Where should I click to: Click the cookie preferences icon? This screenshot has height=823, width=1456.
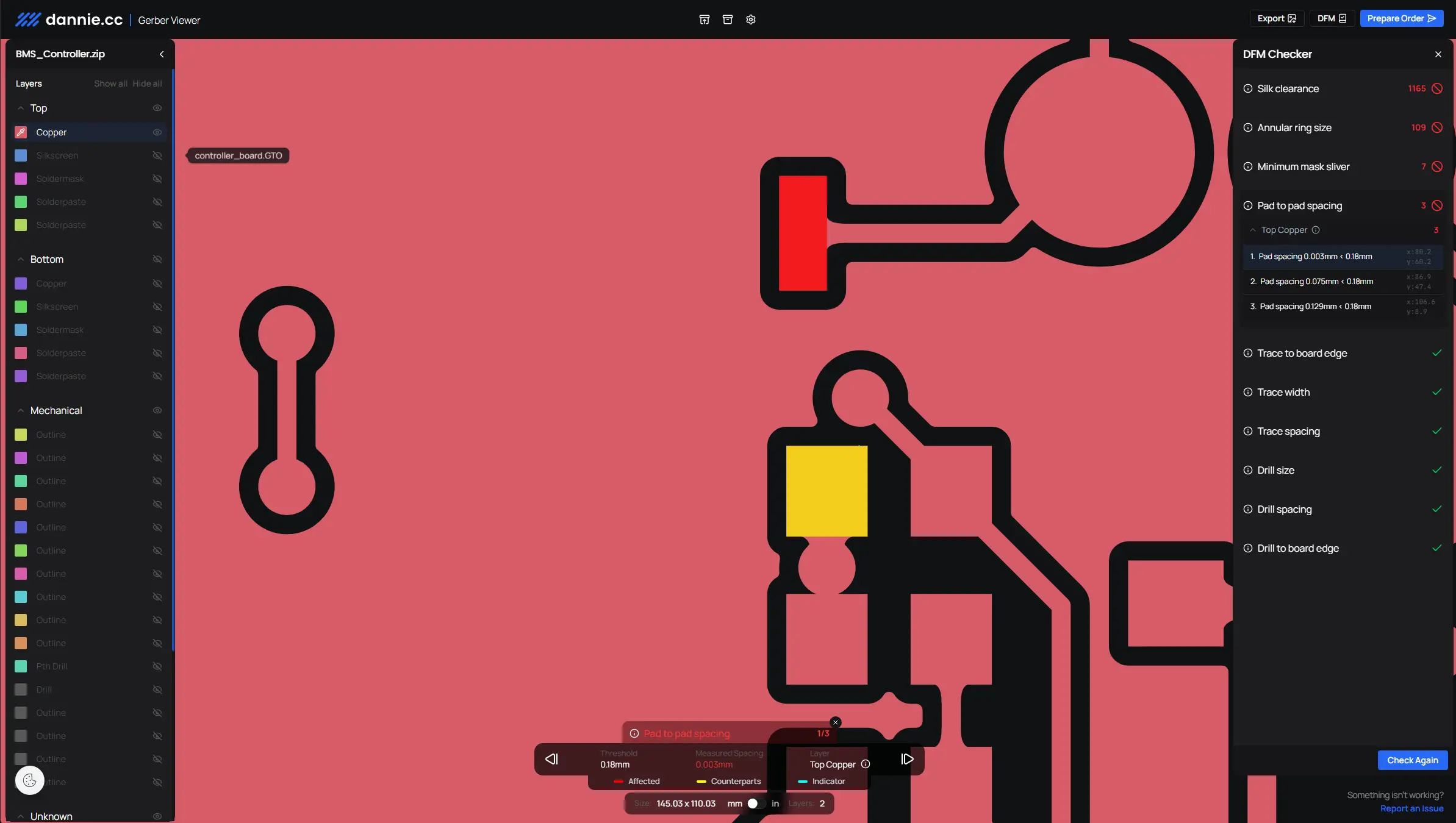29,780
